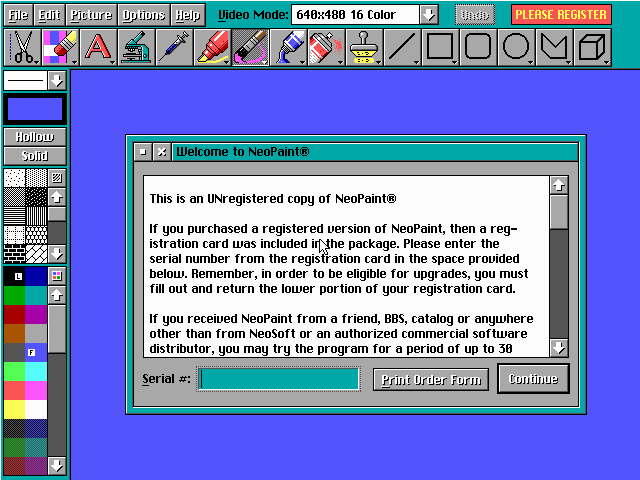Select the Scissors cut tool
This screenshot has width=640, height=480.
(x=23, y=47)
